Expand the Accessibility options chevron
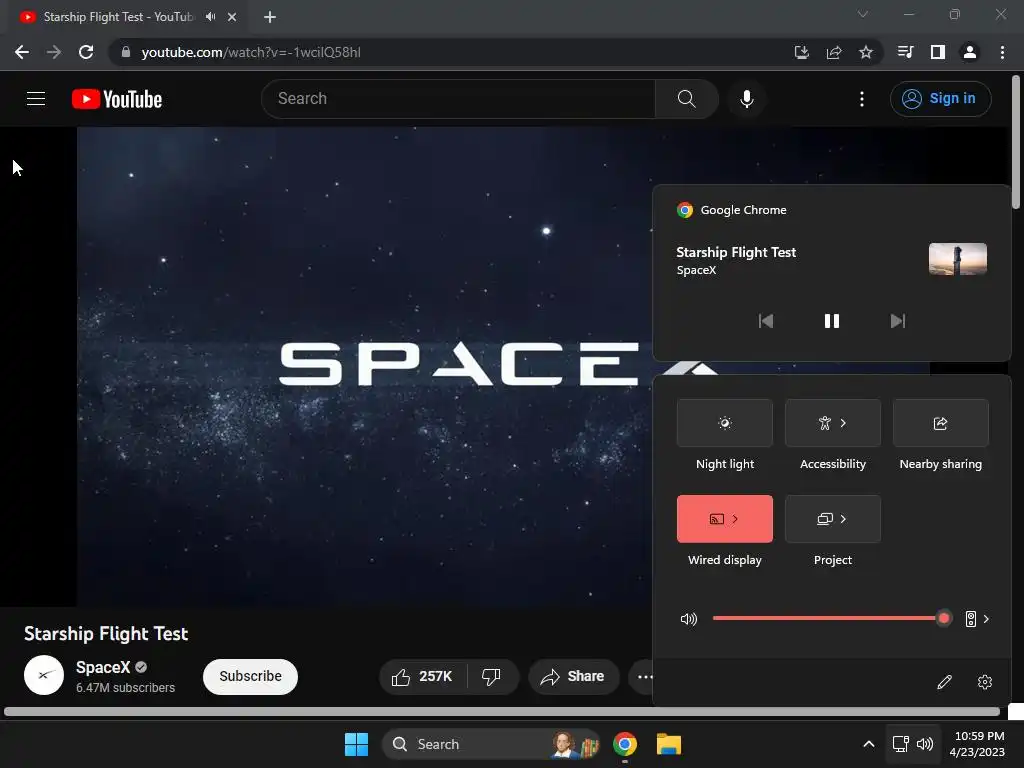 tap(844, 423)
